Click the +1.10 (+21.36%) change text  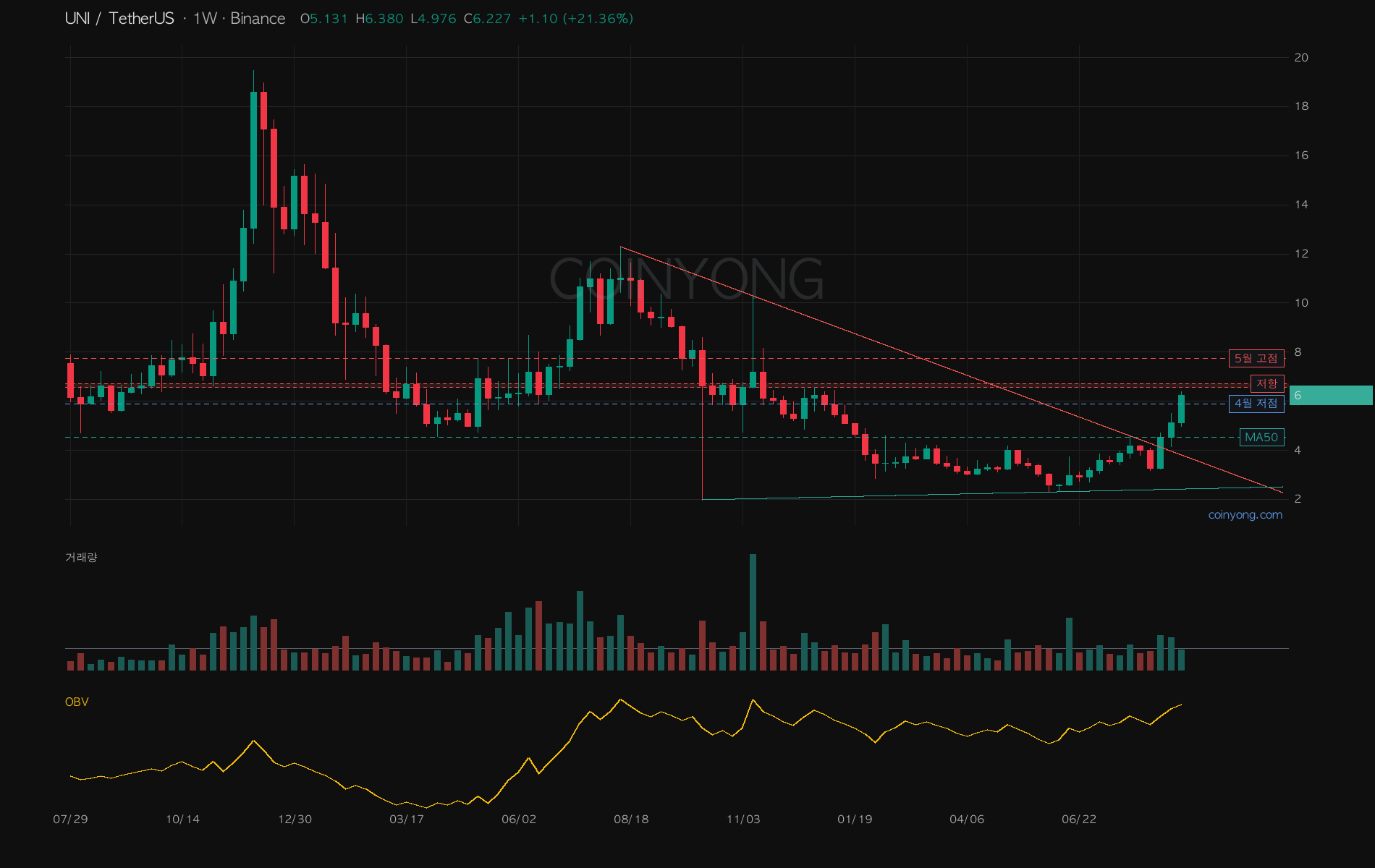(x=576, y=19)
